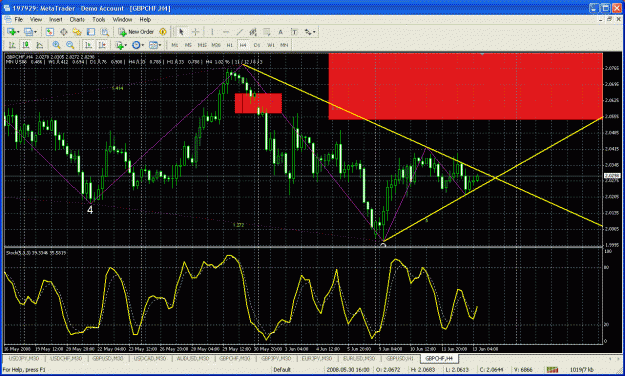
Task: Open the Periods dropdown arrow
Action: pos(143,45)
